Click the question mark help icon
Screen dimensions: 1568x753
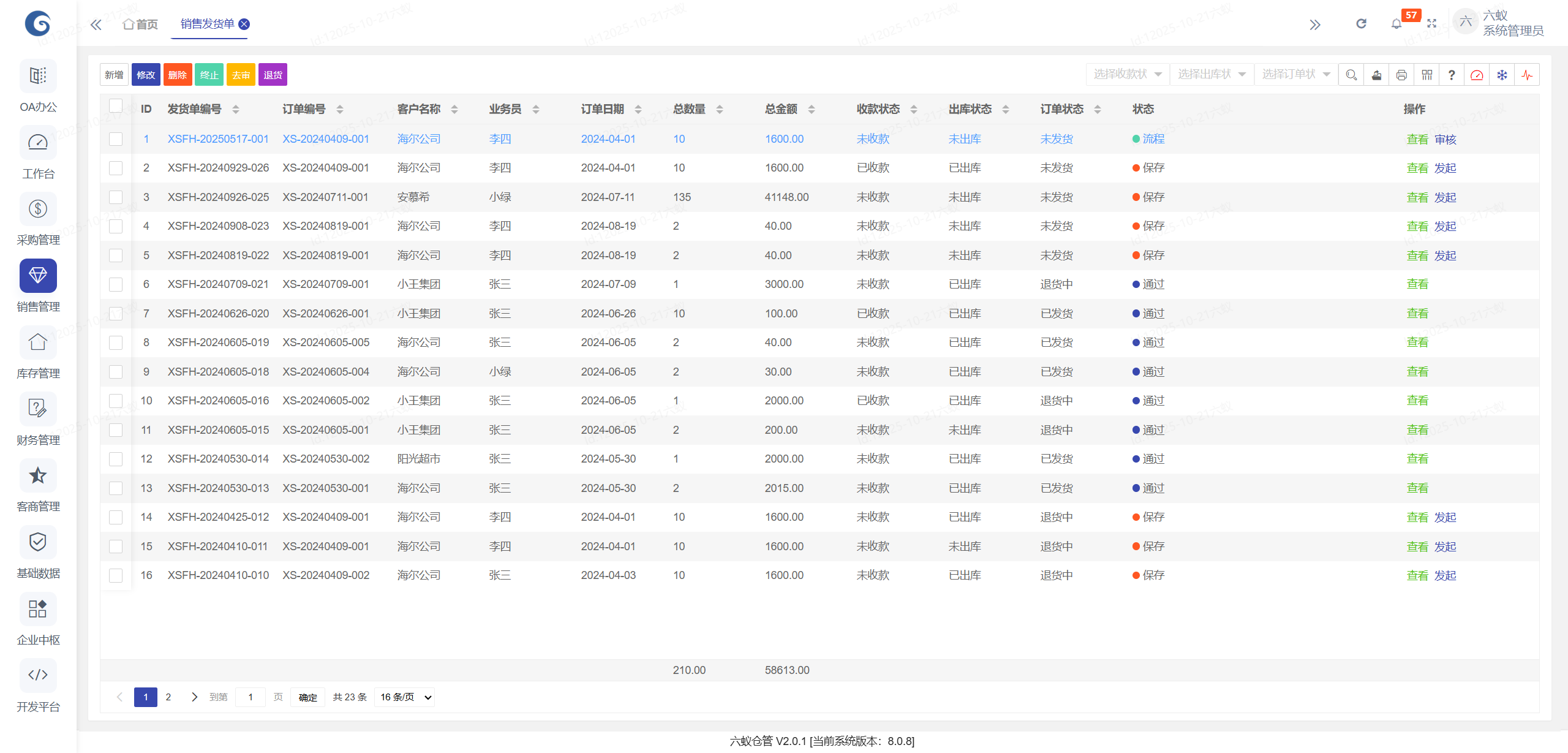[1452, 75]
